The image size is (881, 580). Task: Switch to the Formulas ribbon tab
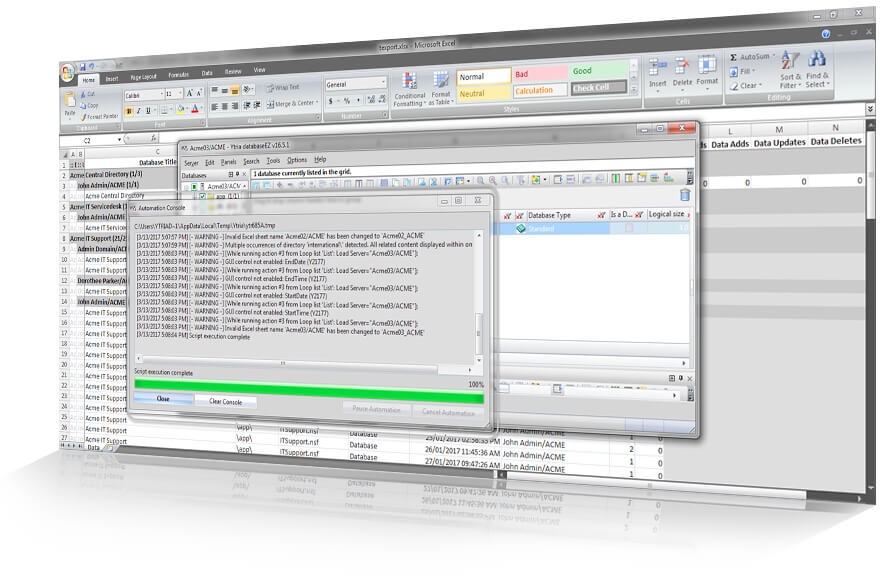click(x=179, y=75)
